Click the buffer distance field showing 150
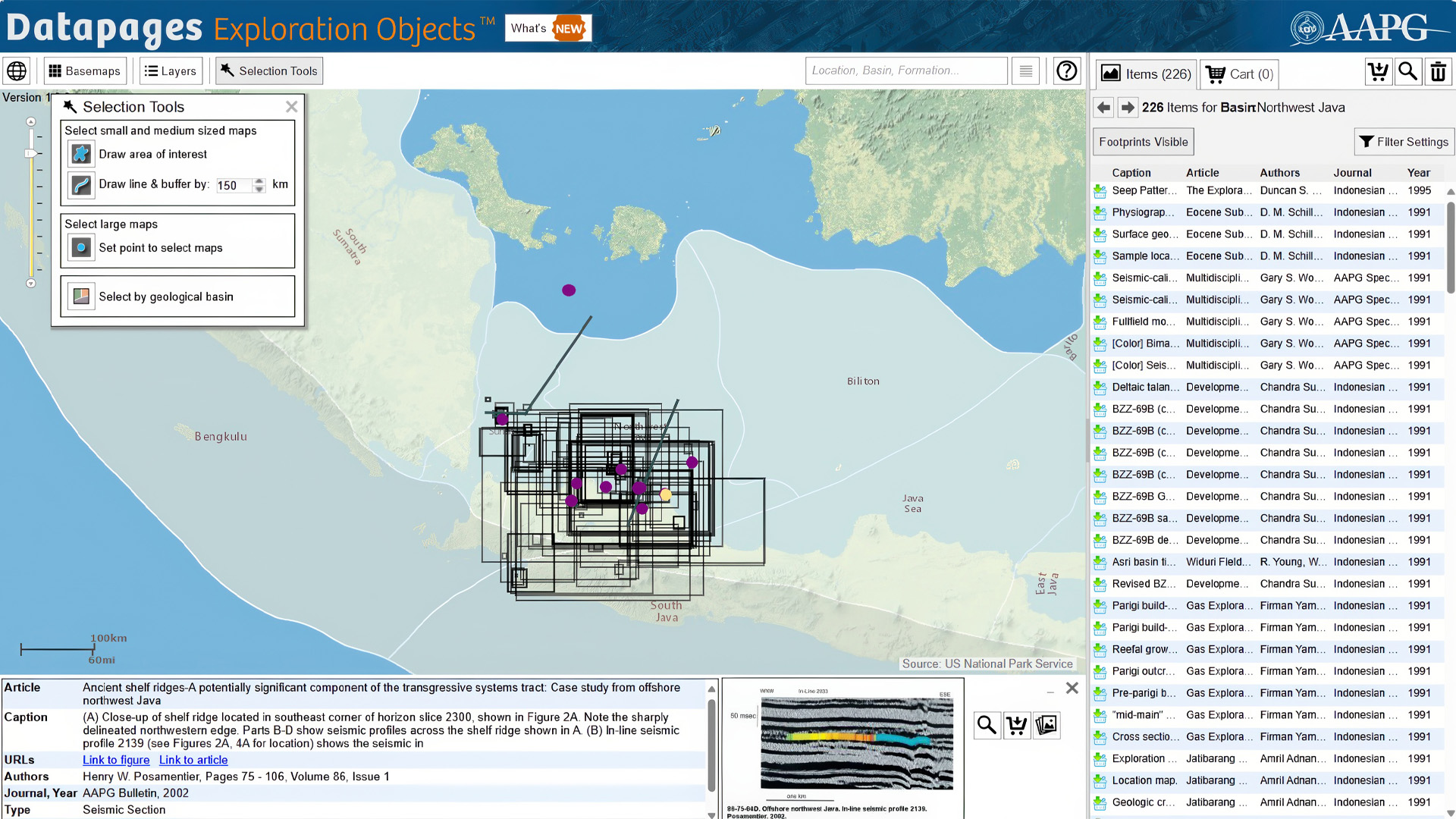The image size is (1456, 819). pos(234,185)
